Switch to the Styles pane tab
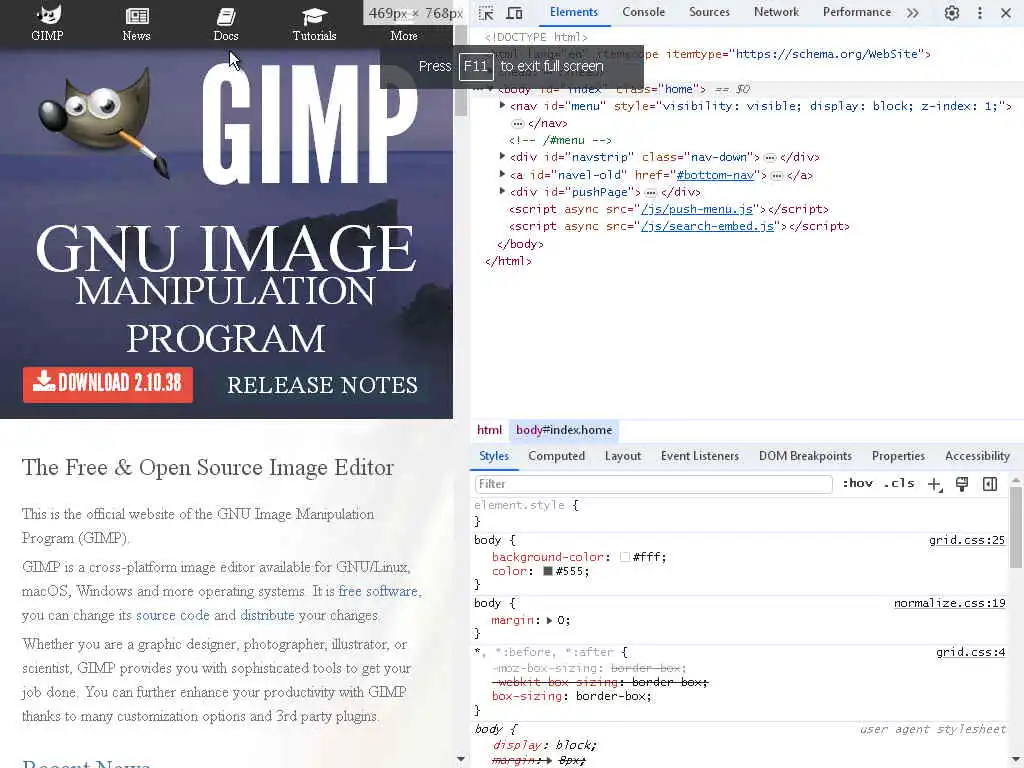The image size is (1024, 768). point(494,456)
